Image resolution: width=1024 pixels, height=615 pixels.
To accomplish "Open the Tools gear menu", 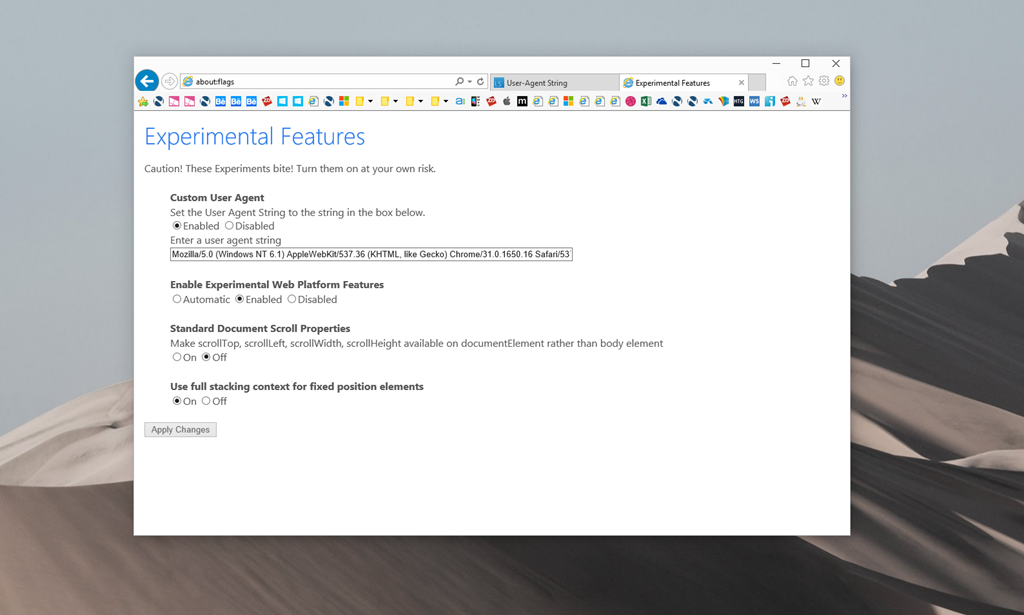I will 824,81.
